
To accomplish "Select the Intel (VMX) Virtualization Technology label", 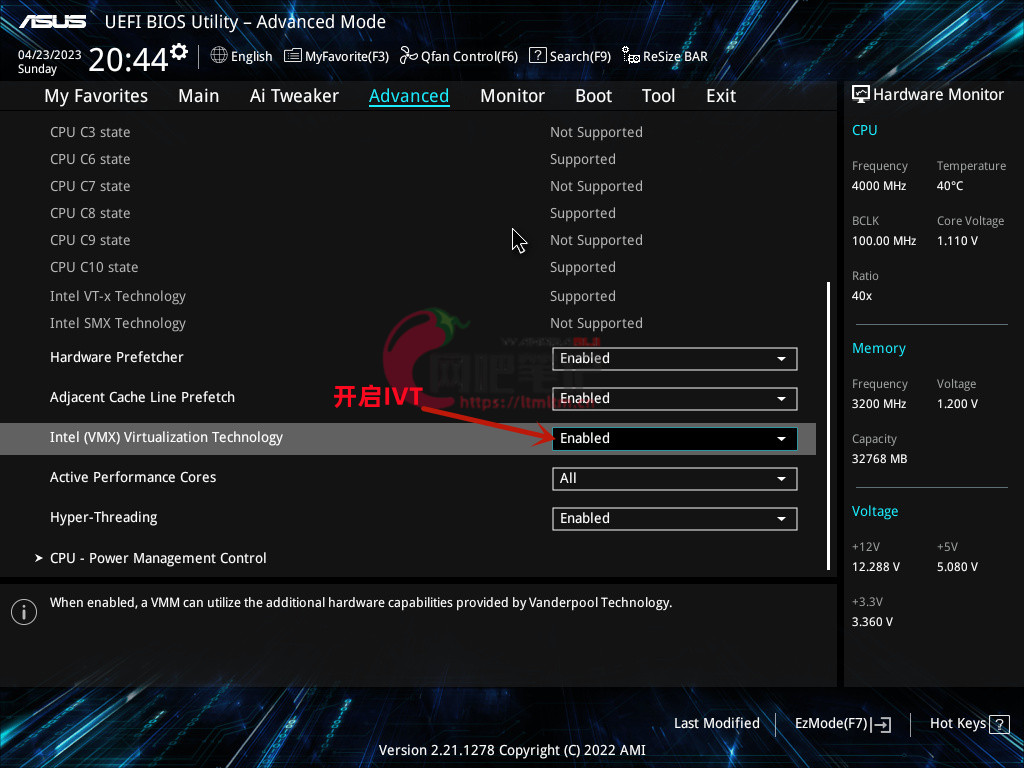I will pyautogui.click(x=167, y=438).
